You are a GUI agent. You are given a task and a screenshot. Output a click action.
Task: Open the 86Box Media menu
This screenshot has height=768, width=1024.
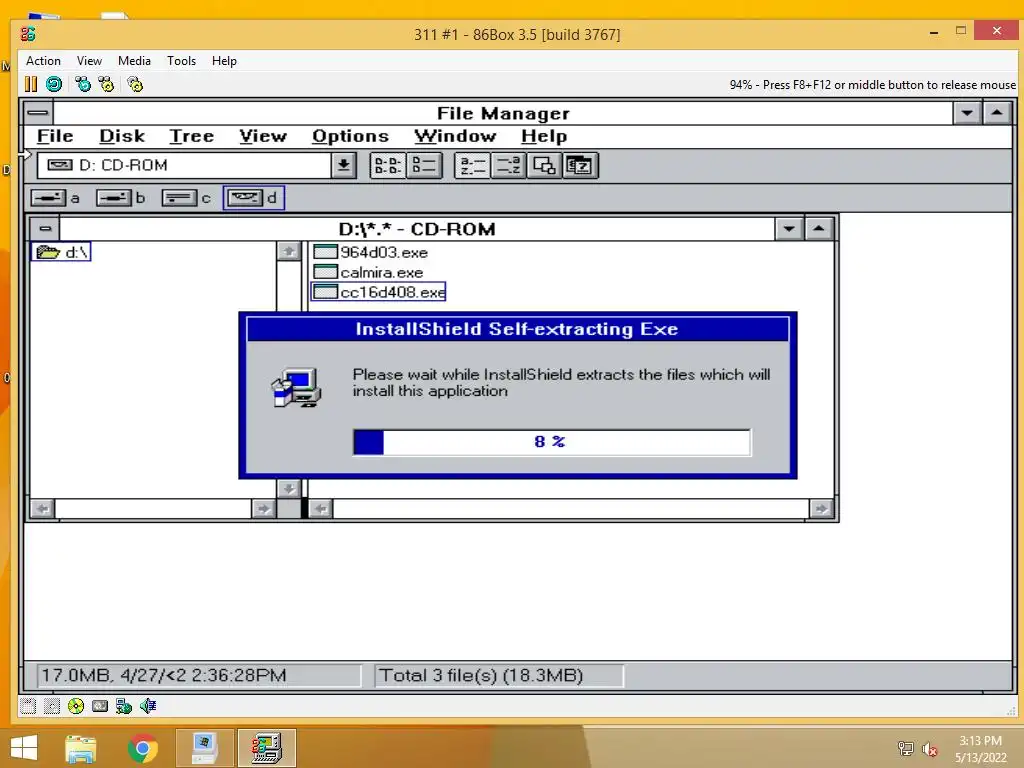click(134, 61)
